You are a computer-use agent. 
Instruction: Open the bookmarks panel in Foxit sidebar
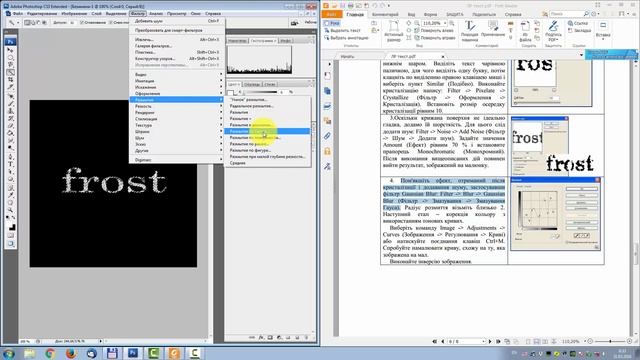pyautogui.click(x=327, y=76)
